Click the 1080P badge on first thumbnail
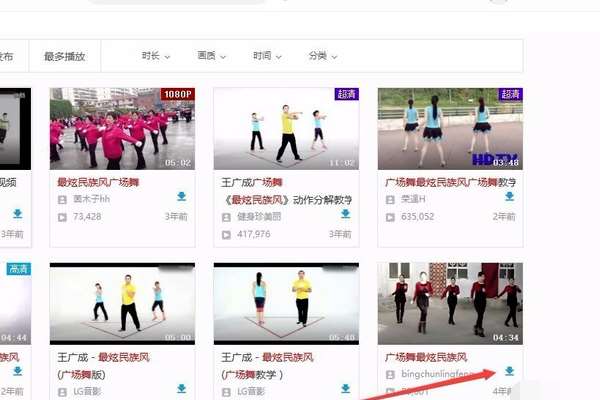 (x=178, y=94)
